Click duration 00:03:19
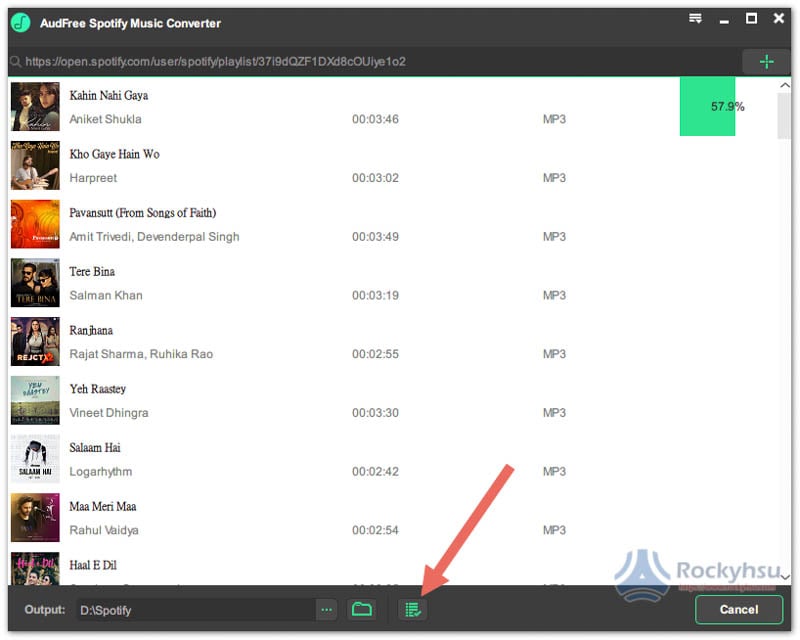Image resolution: width=800 pixels, height=640 pixels. (x=376, y=295)
